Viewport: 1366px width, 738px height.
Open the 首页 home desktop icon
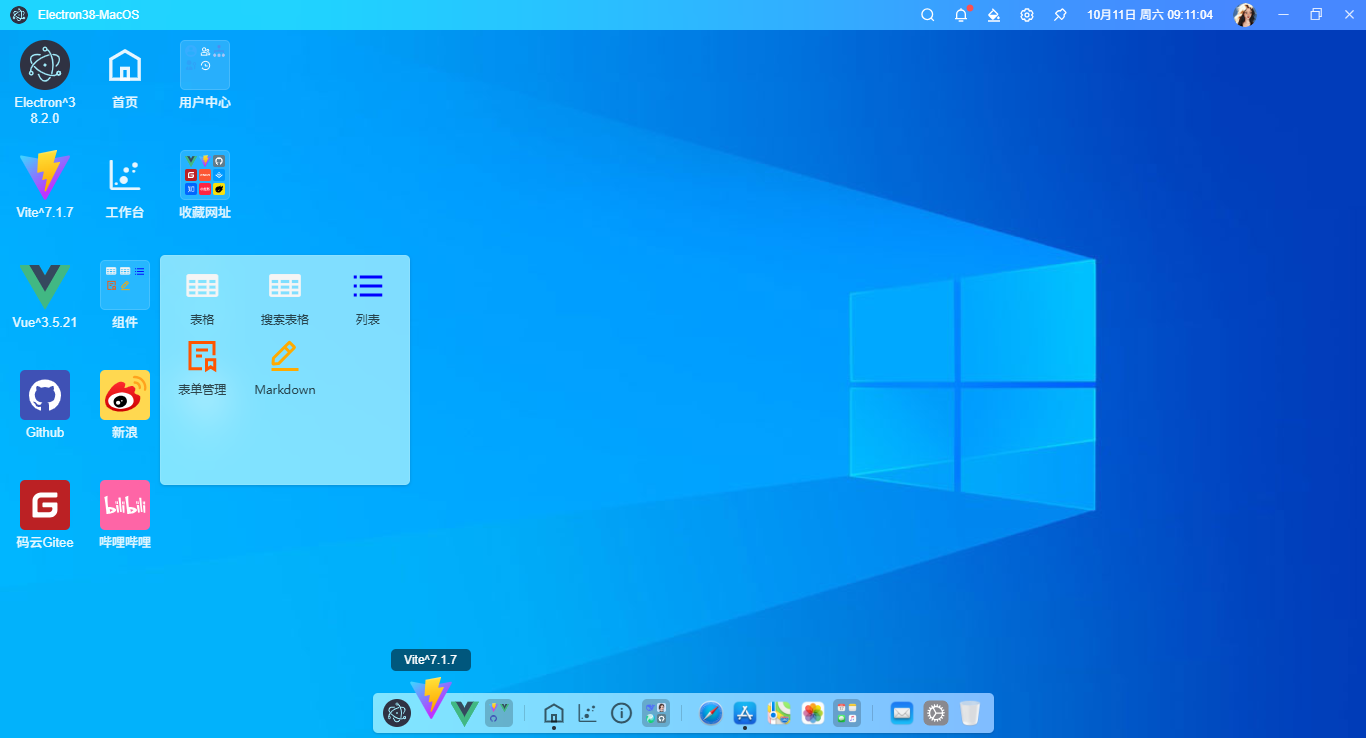click(125, 66)
